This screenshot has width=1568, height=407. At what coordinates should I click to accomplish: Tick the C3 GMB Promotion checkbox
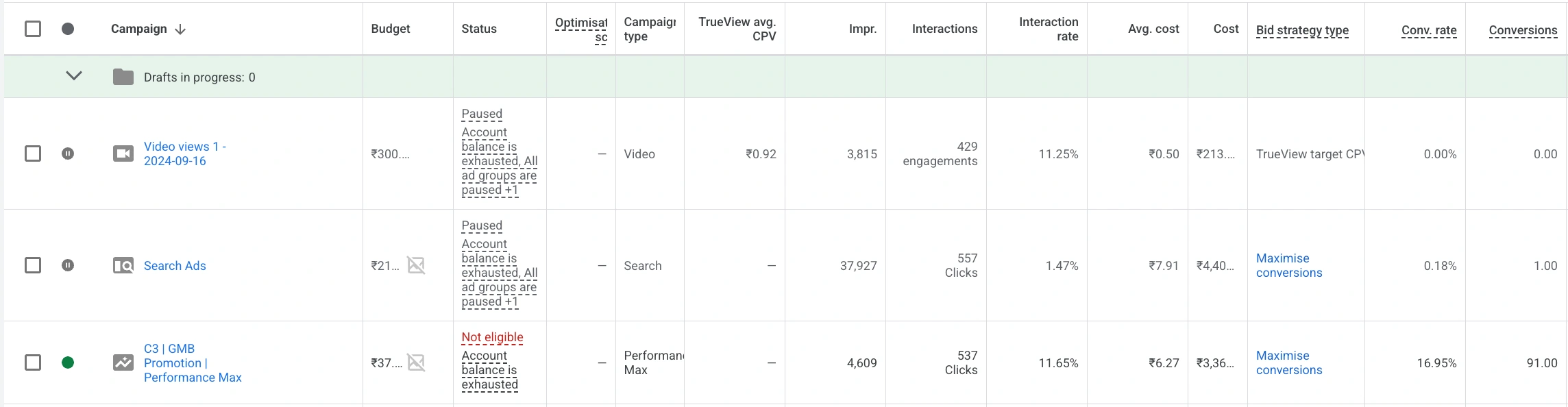[33, 362]
